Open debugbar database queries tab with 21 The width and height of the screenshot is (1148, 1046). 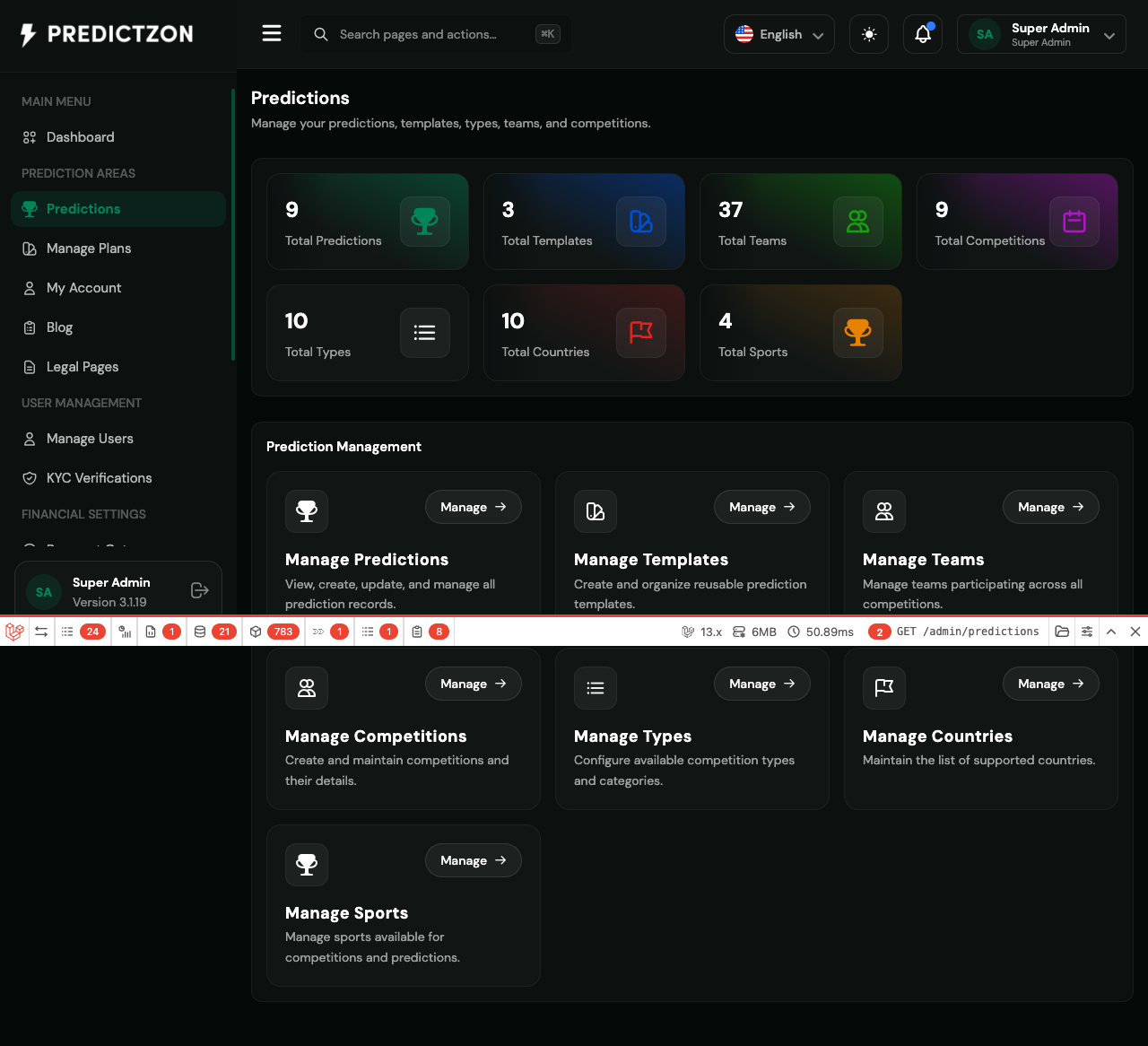(x=215, y=632)
